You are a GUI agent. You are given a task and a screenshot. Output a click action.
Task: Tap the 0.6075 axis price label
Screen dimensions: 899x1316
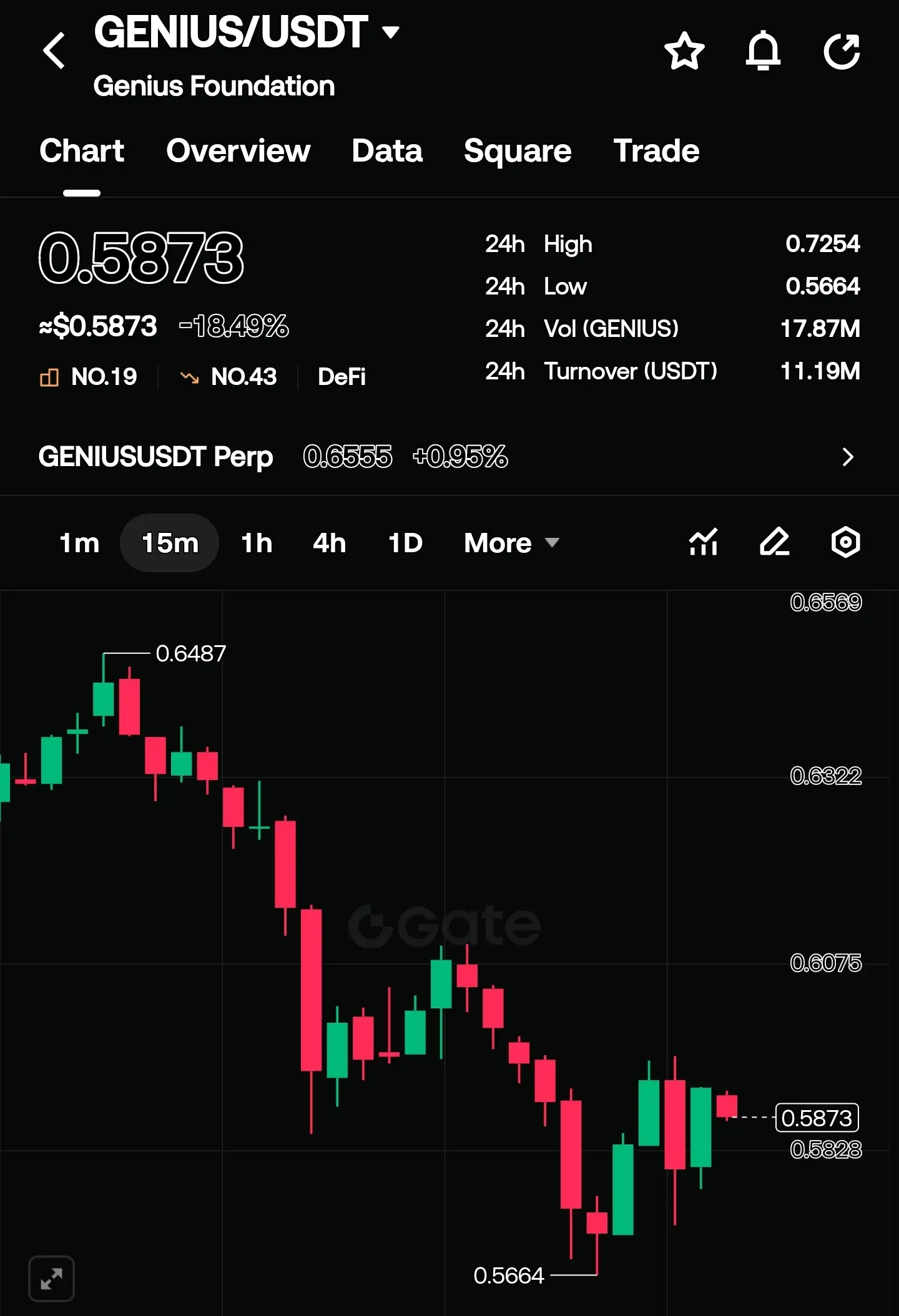point(826,963)
